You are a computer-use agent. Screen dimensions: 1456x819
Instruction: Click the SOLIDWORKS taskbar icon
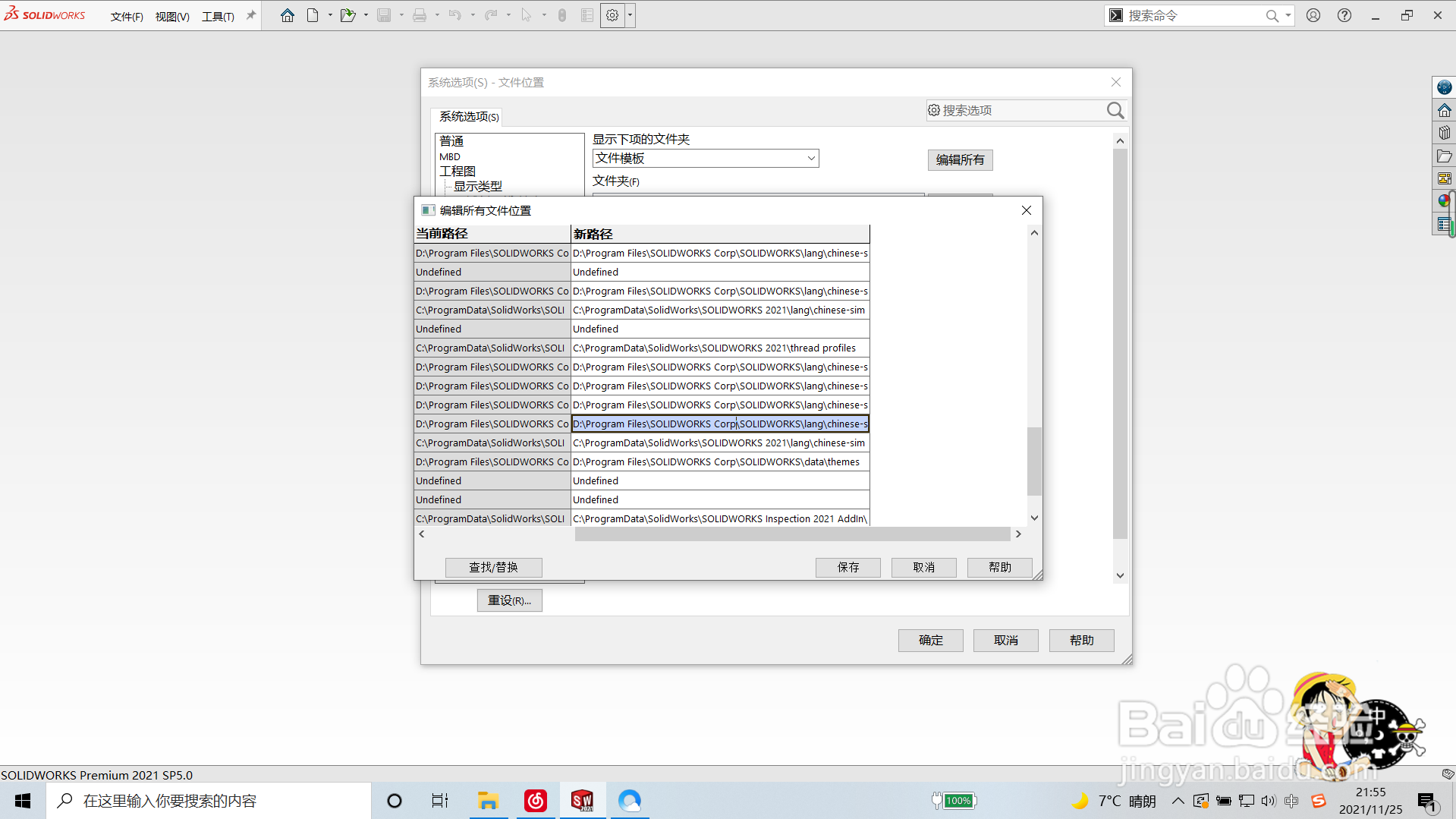coord(582,801)
